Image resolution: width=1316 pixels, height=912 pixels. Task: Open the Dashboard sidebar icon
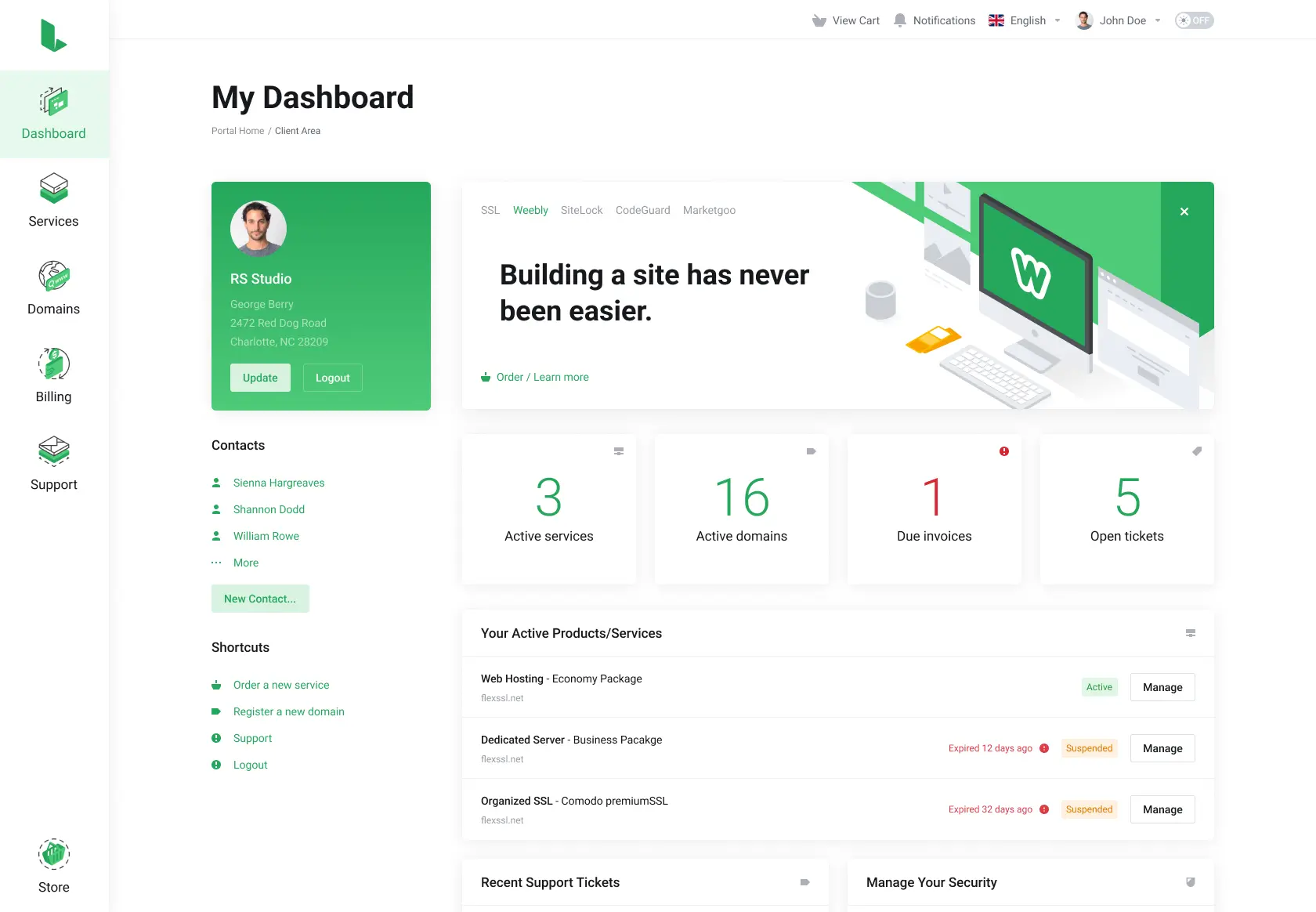coord(54,102)
